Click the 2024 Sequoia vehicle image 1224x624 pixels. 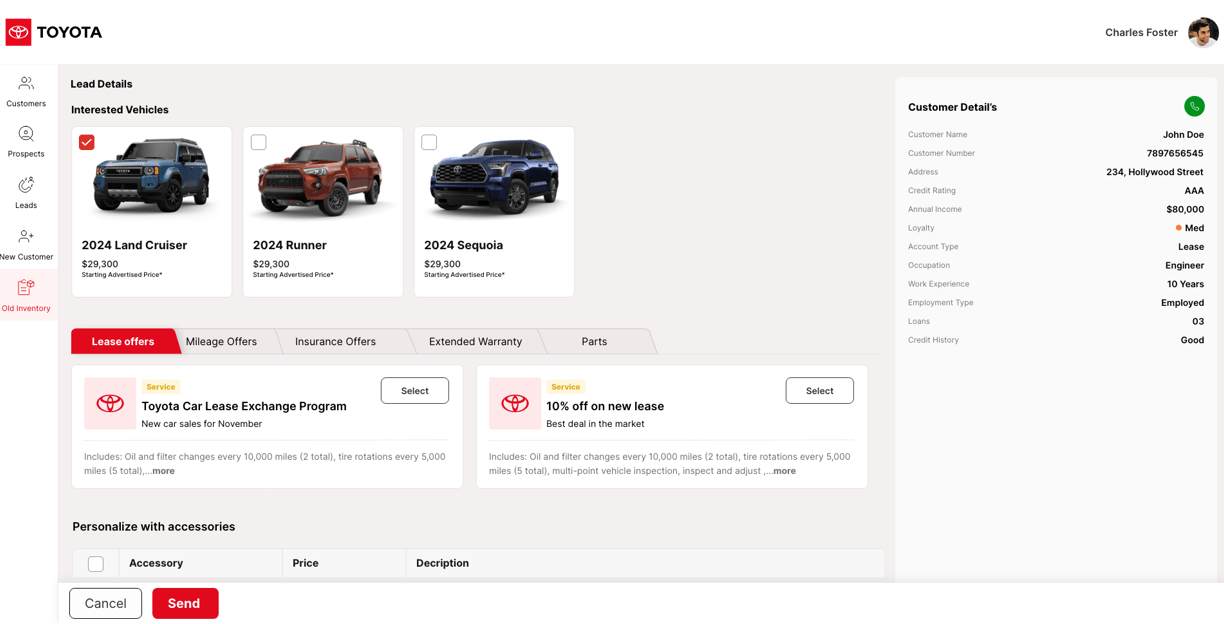click(x=494, y=178)
